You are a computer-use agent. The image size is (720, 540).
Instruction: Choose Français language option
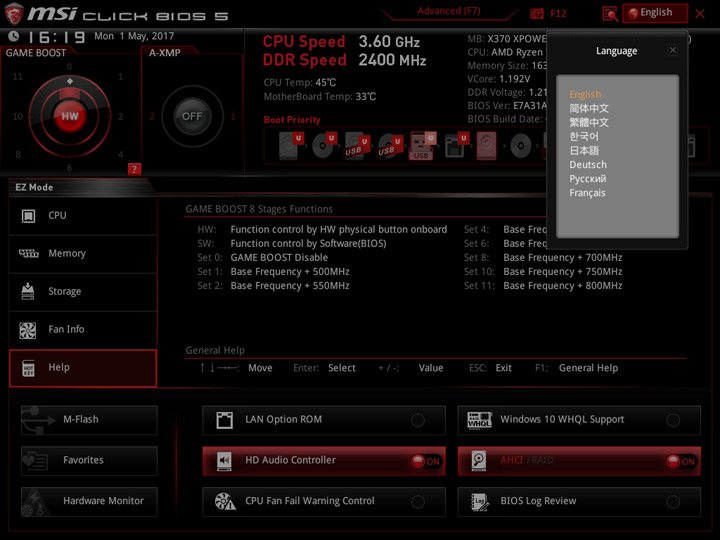[x=587, y=193]
